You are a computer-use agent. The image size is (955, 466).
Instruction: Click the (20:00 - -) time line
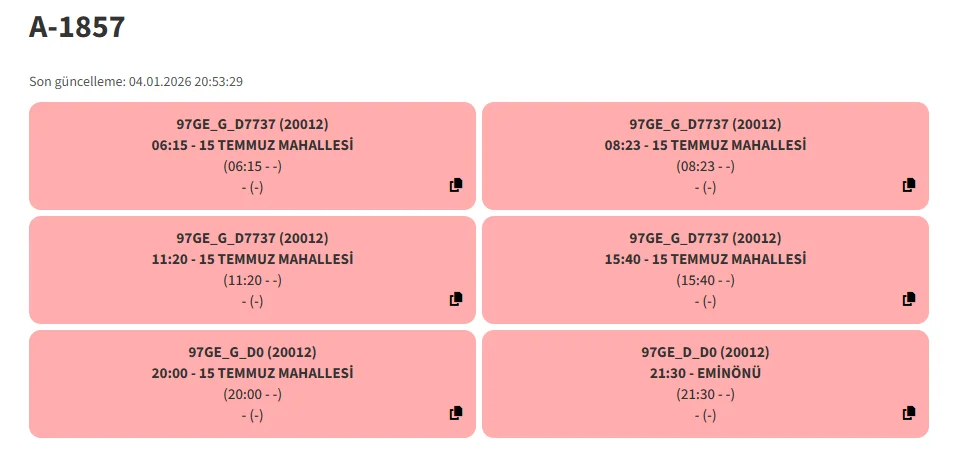[x=252, y=394]
